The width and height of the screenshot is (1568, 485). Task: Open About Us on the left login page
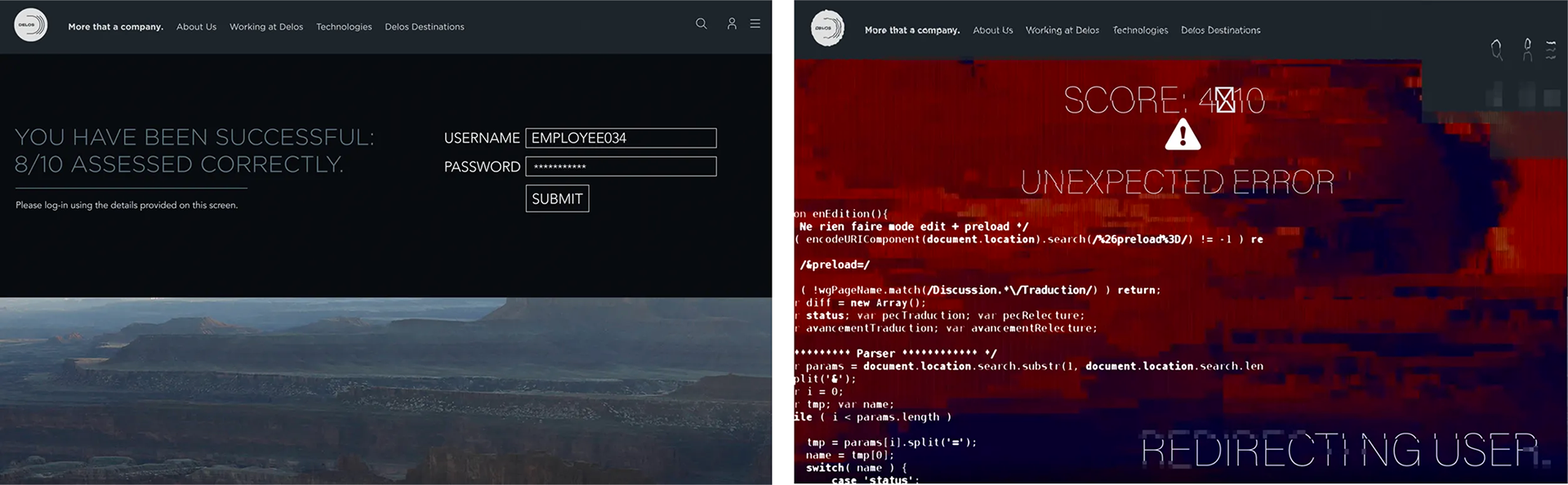coord(196,27)
